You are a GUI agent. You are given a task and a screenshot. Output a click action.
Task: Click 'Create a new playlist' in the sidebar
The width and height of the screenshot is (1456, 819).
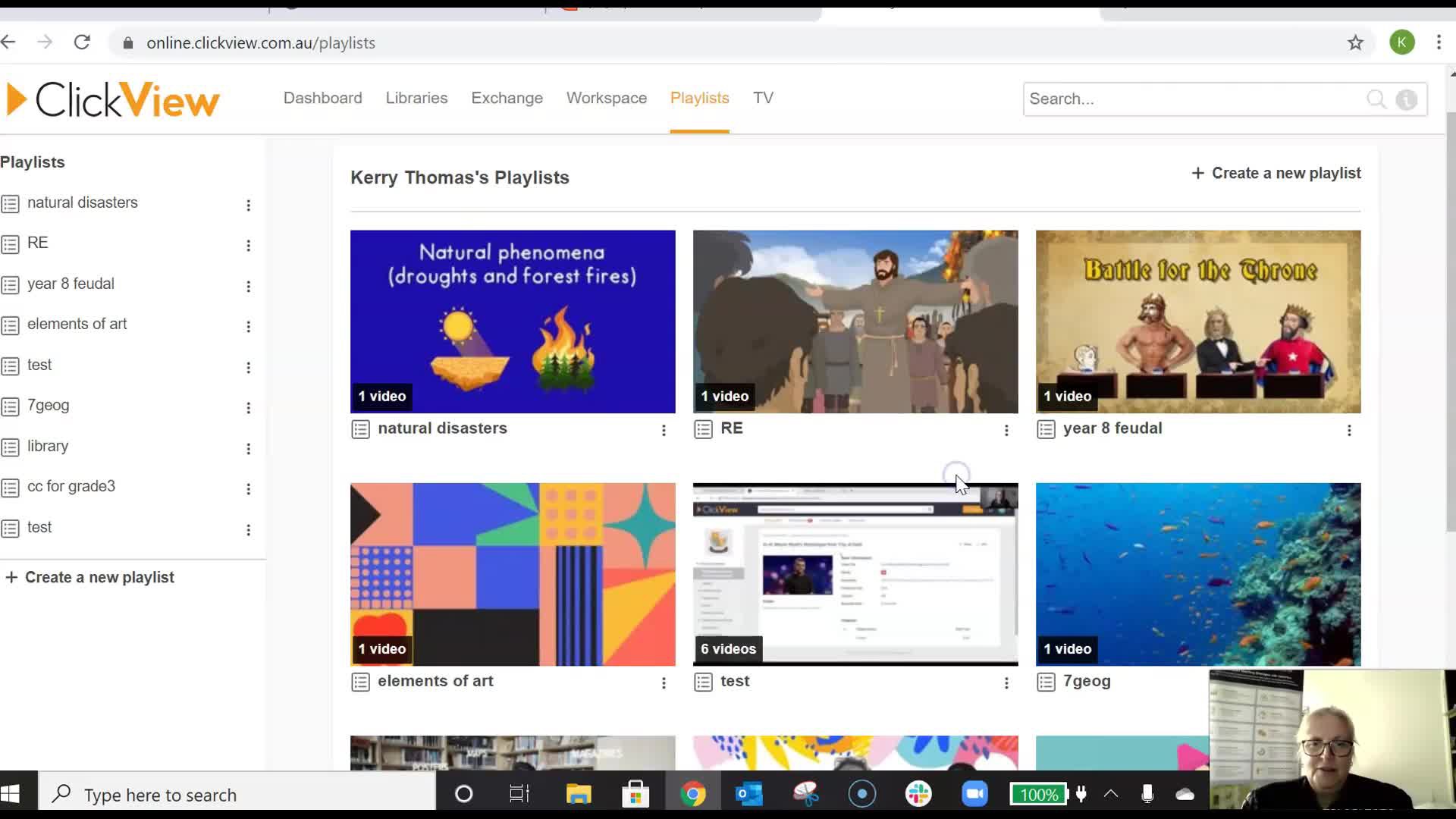point(90,577)
